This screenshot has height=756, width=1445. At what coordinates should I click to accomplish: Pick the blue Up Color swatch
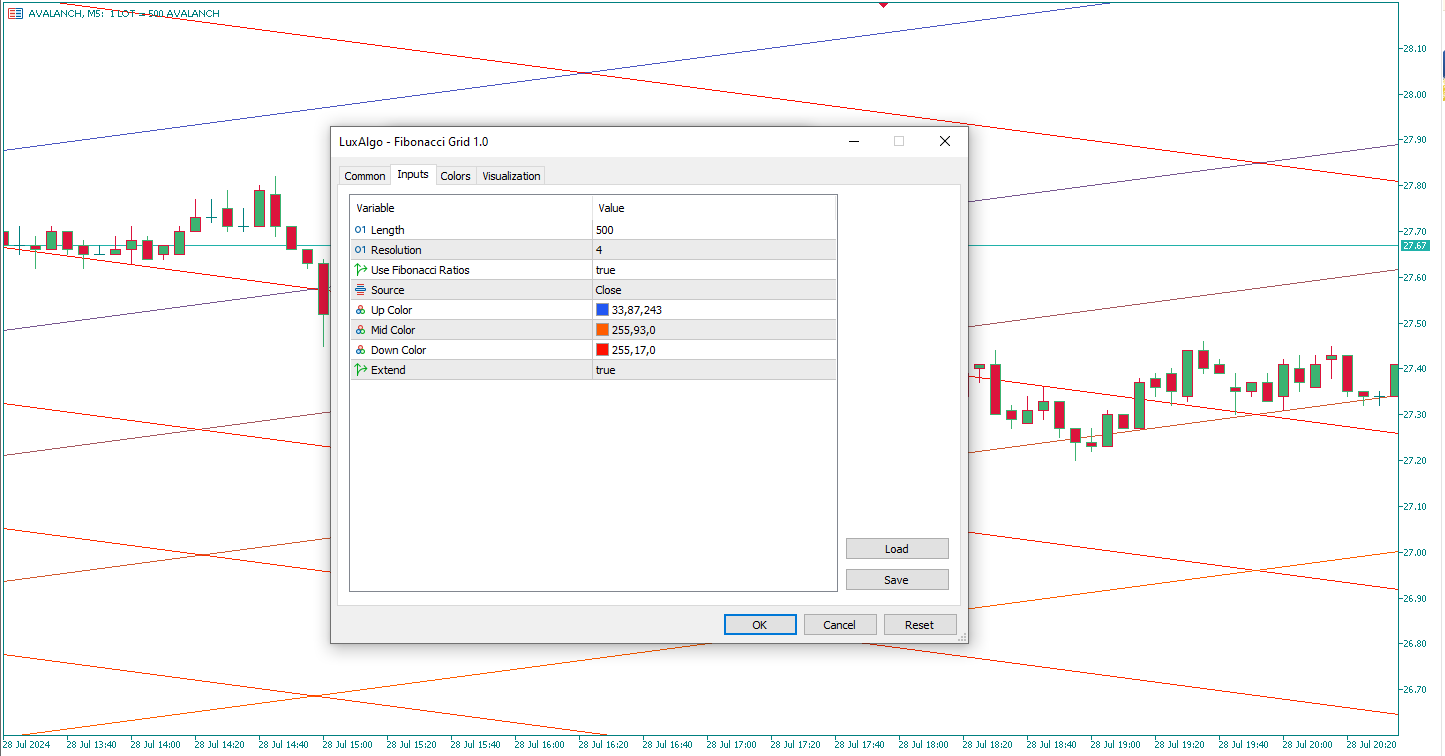[602, 310]
